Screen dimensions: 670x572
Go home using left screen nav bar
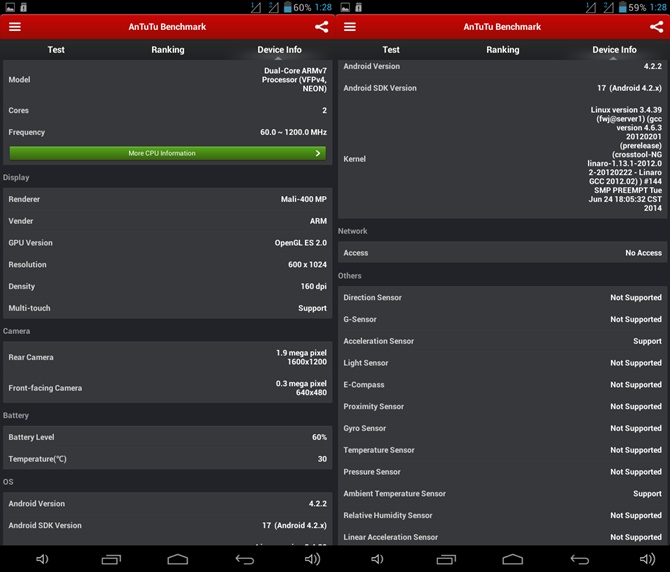[178, 559]
